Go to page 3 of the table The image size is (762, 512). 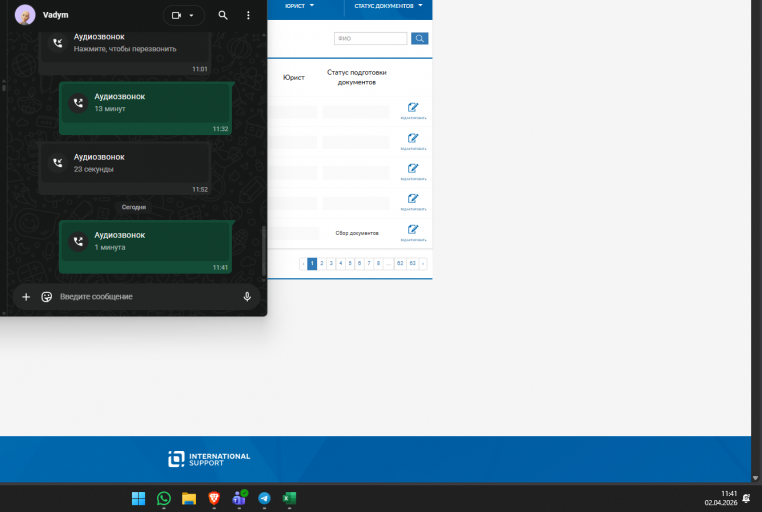tap(331, 263)
